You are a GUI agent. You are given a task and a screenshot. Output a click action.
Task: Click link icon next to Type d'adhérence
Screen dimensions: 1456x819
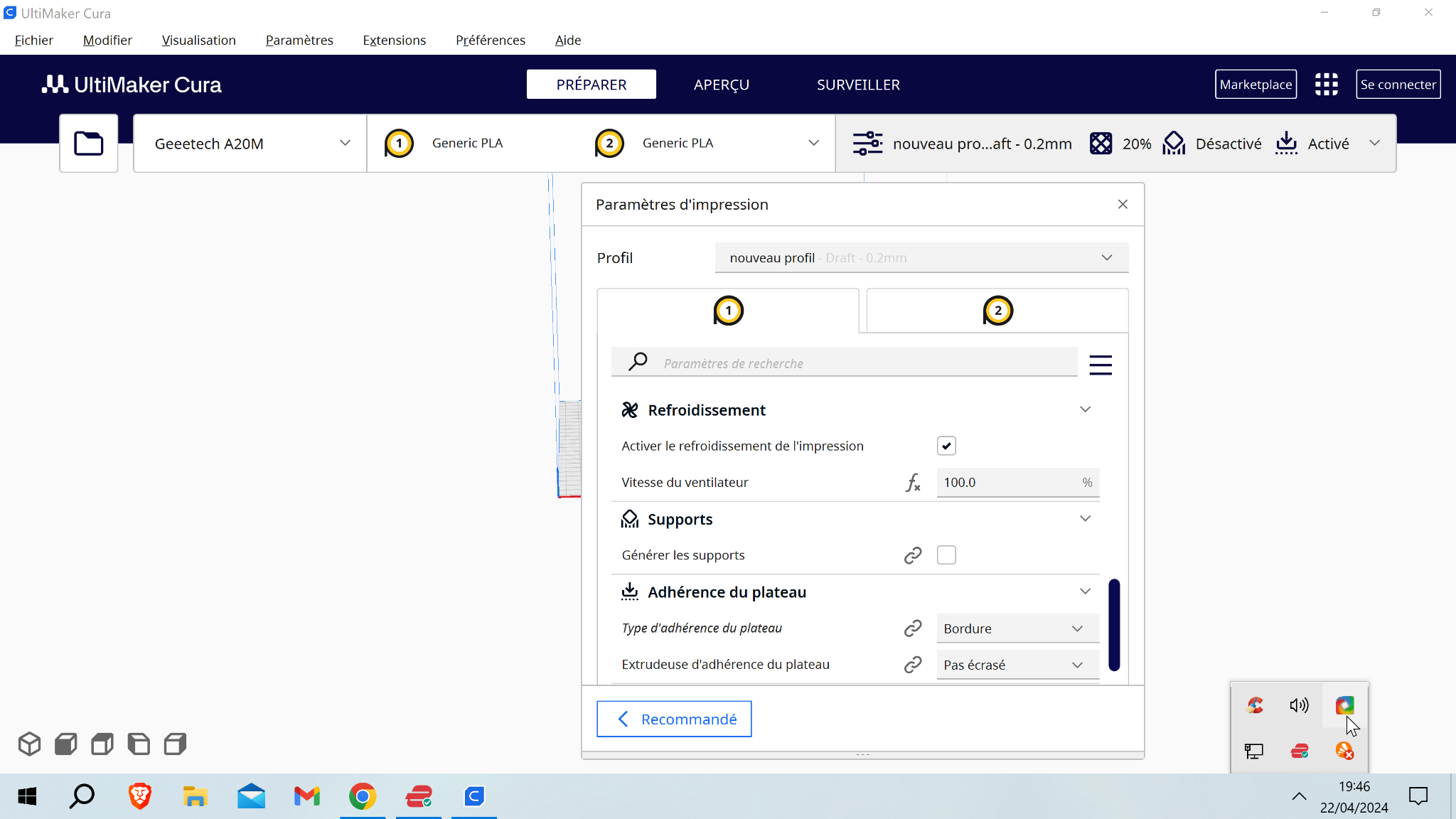[913, 628]
